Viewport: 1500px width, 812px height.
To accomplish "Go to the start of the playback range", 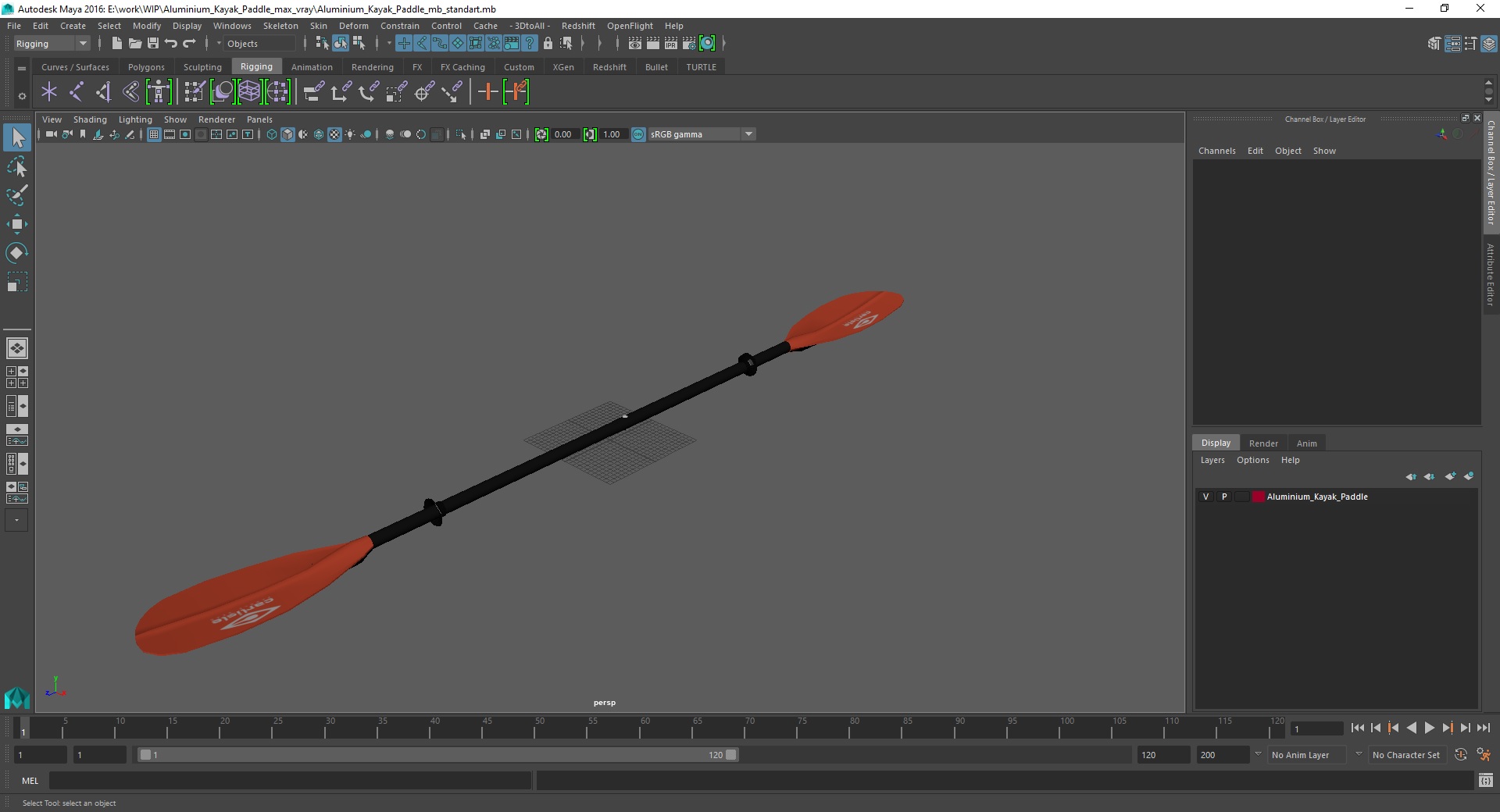I will [1358, 728].
